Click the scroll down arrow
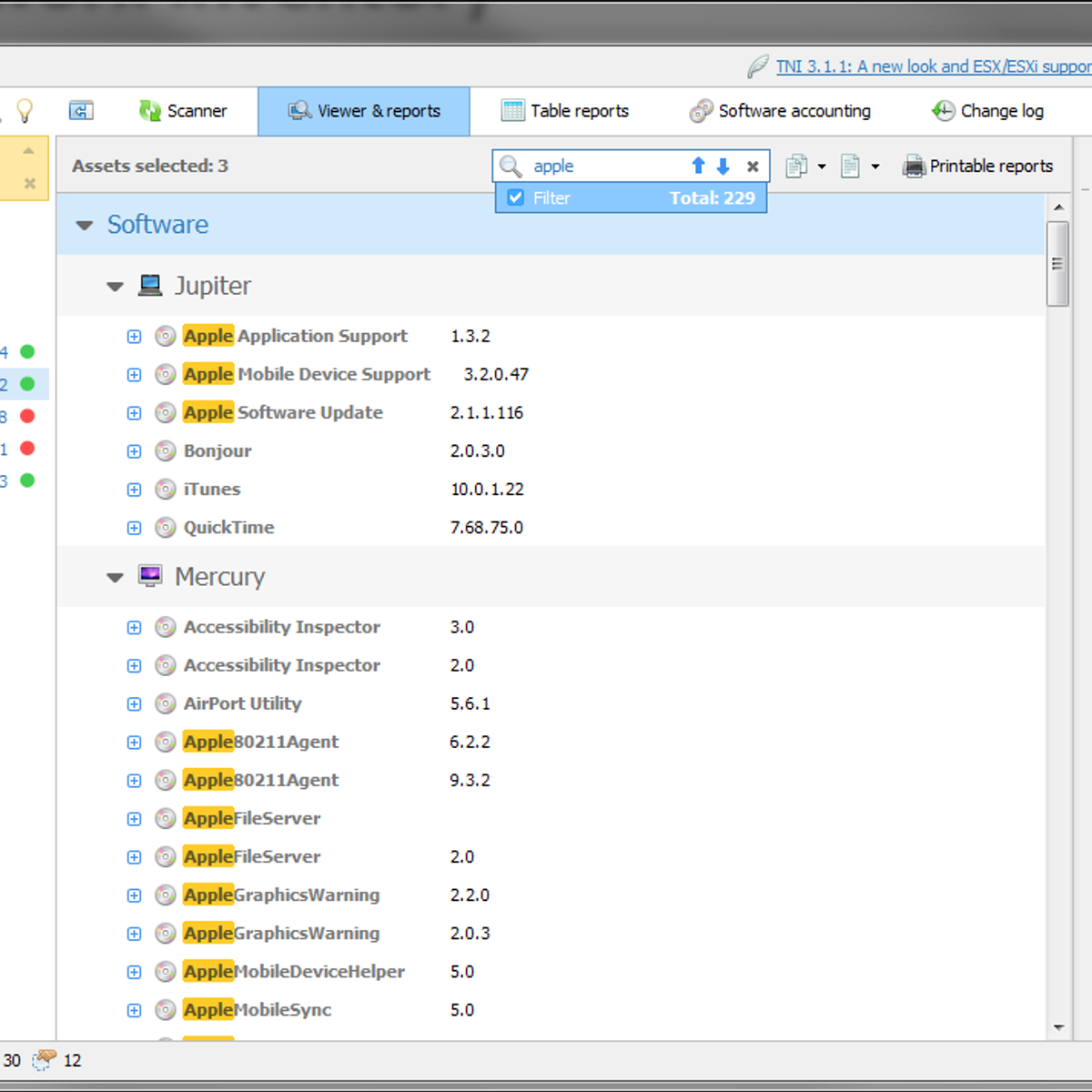Image resolution: width=1092 pixels, height=1092 pixels. pyautogui.click(x=1058, y=1027)
